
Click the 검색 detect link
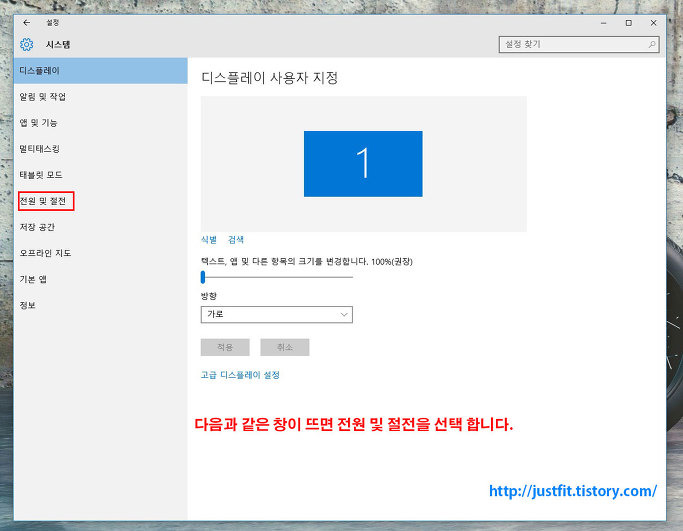[x=236, y=240]
